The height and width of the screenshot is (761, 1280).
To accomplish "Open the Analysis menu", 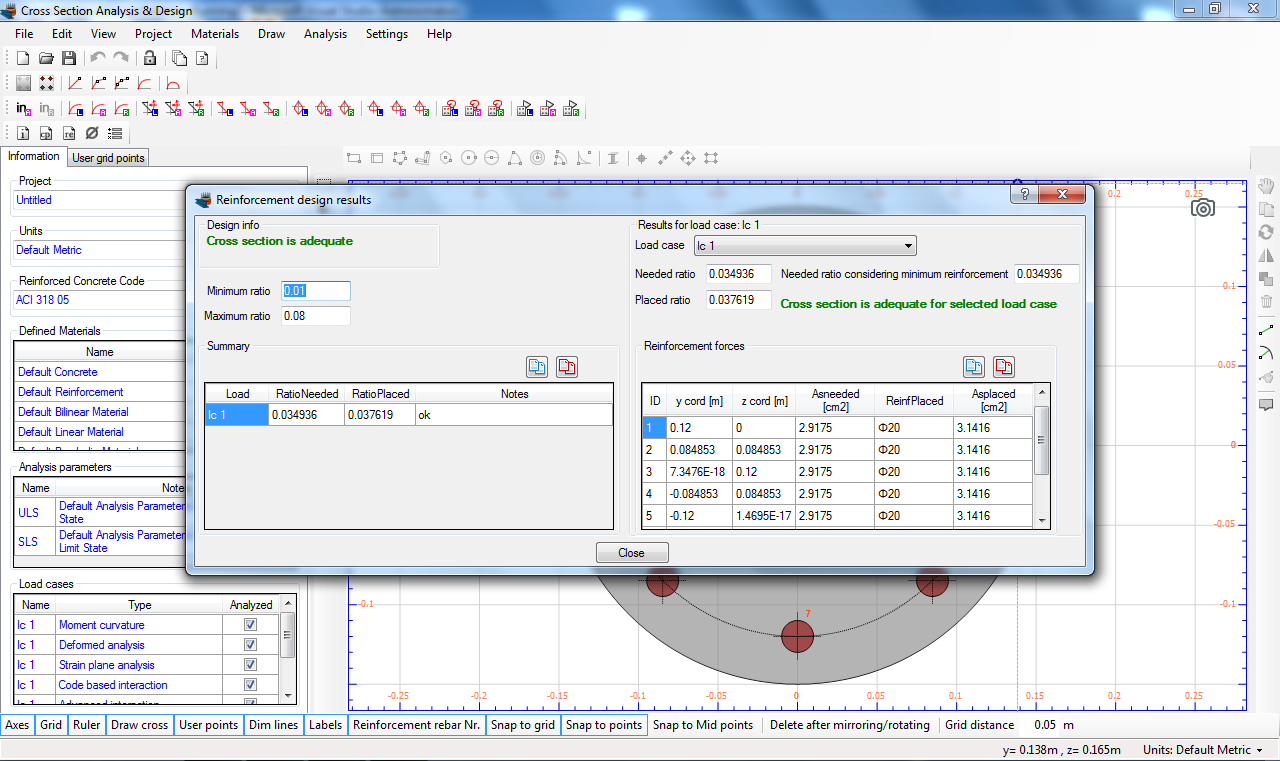I will [x=325, y=34].
